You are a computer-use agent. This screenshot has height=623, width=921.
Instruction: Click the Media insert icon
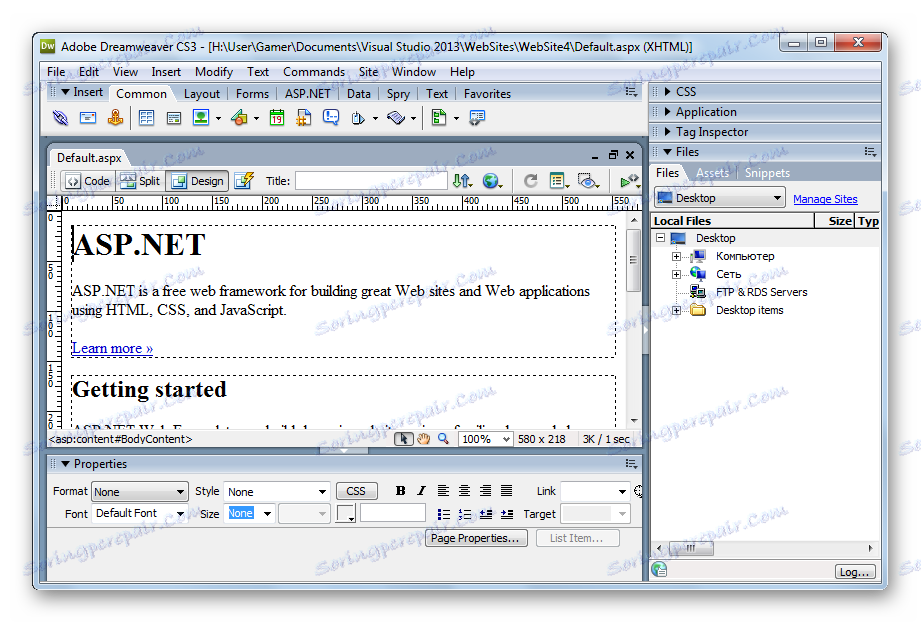(x=239, y=118)
